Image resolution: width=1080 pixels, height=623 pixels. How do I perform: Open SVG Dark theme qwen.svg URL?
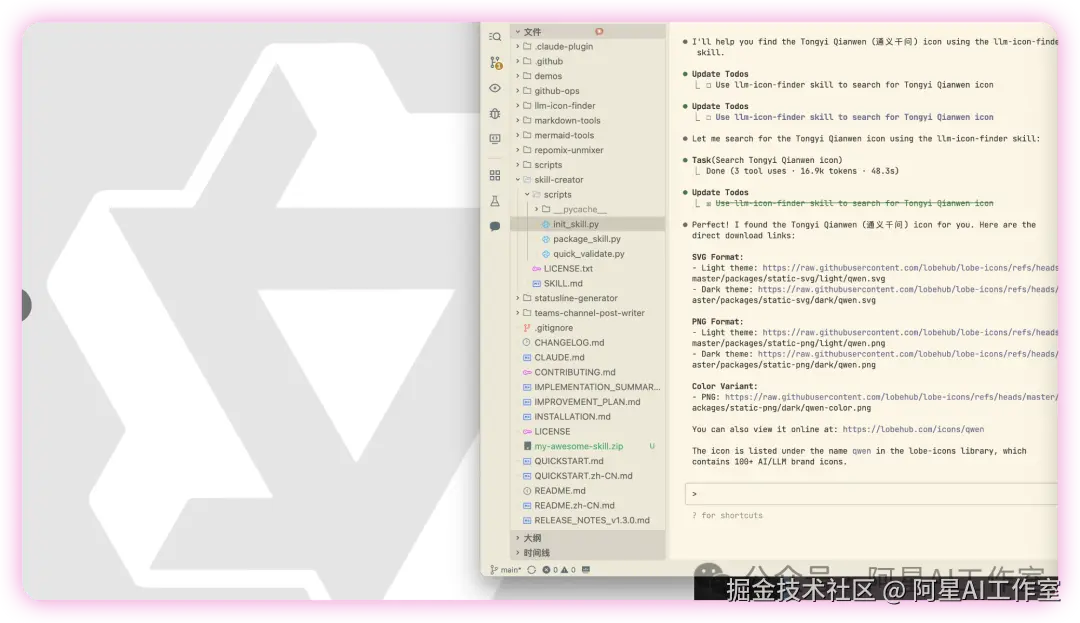click(x=908, y=289)
